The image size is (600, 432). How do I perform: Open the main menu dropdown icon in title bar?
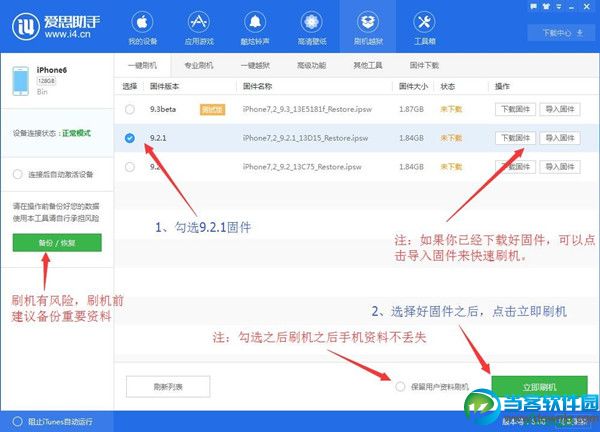pyautogui.click(x=559, y=6)
